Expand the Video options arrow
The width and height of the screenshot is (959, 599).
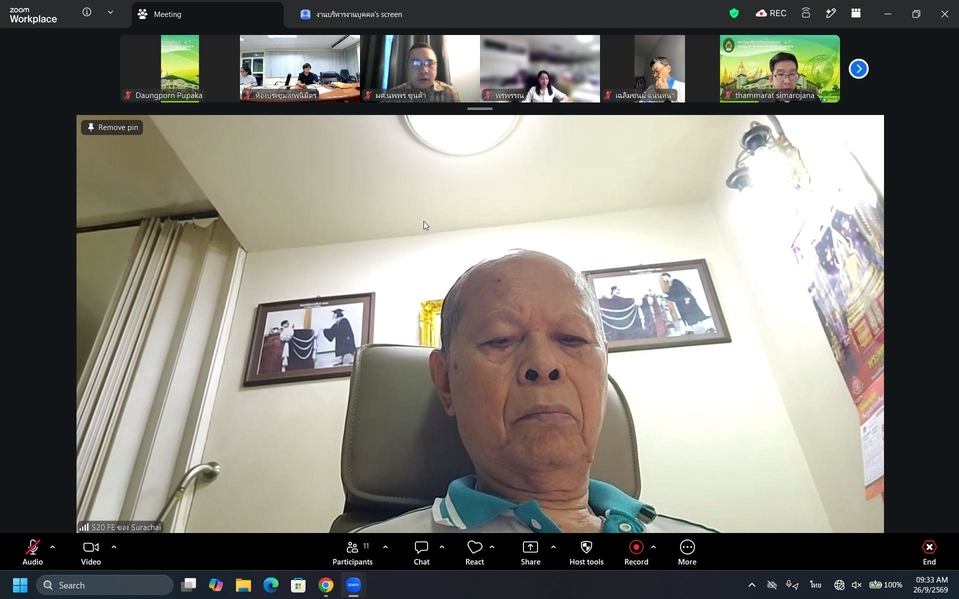point(114,547)
